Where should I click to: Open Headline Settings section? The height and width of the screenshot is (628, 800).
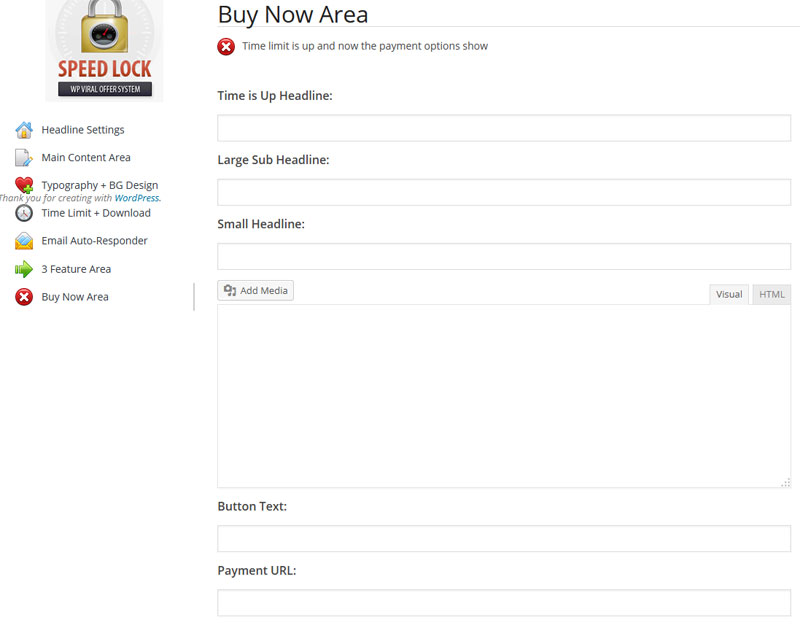coord(83,130)
